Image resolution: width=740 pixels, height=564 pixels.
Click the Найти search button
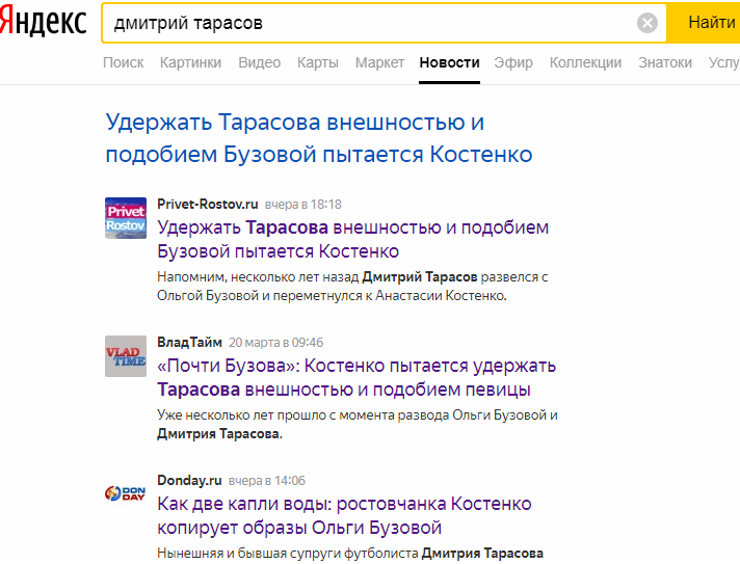pos(703,23)
